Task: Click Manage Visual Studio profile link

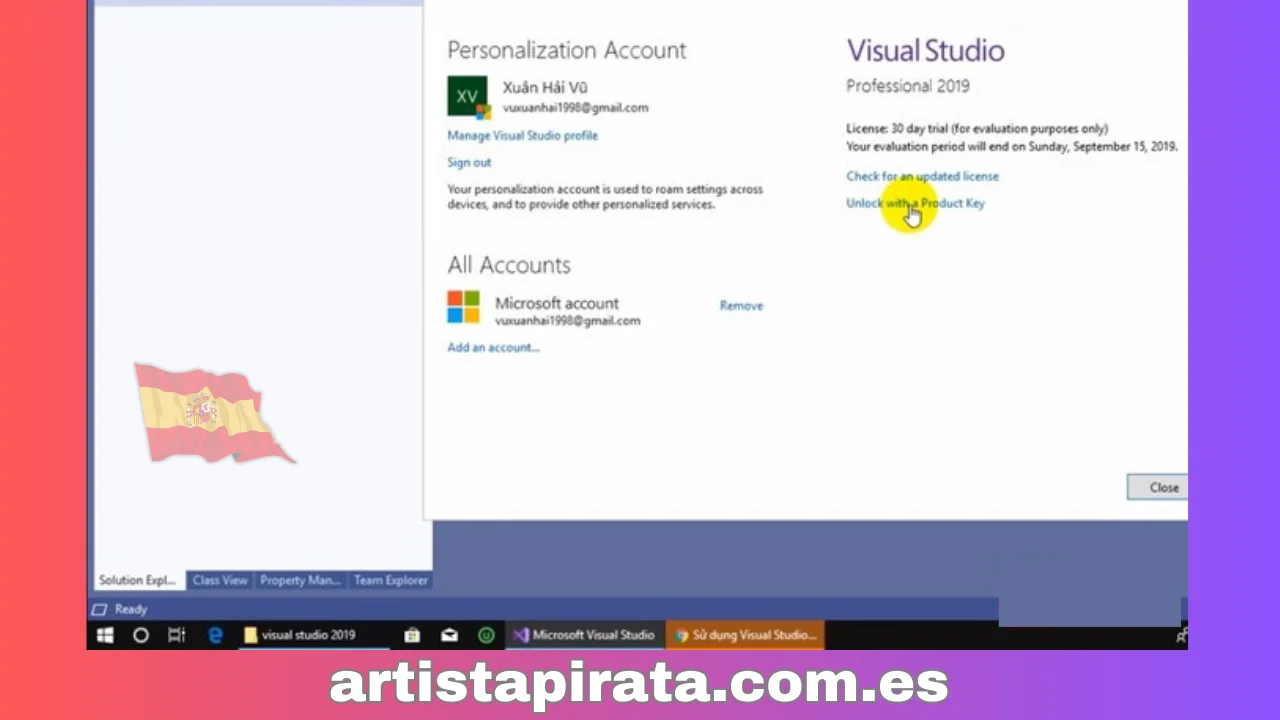Action: 522,136
